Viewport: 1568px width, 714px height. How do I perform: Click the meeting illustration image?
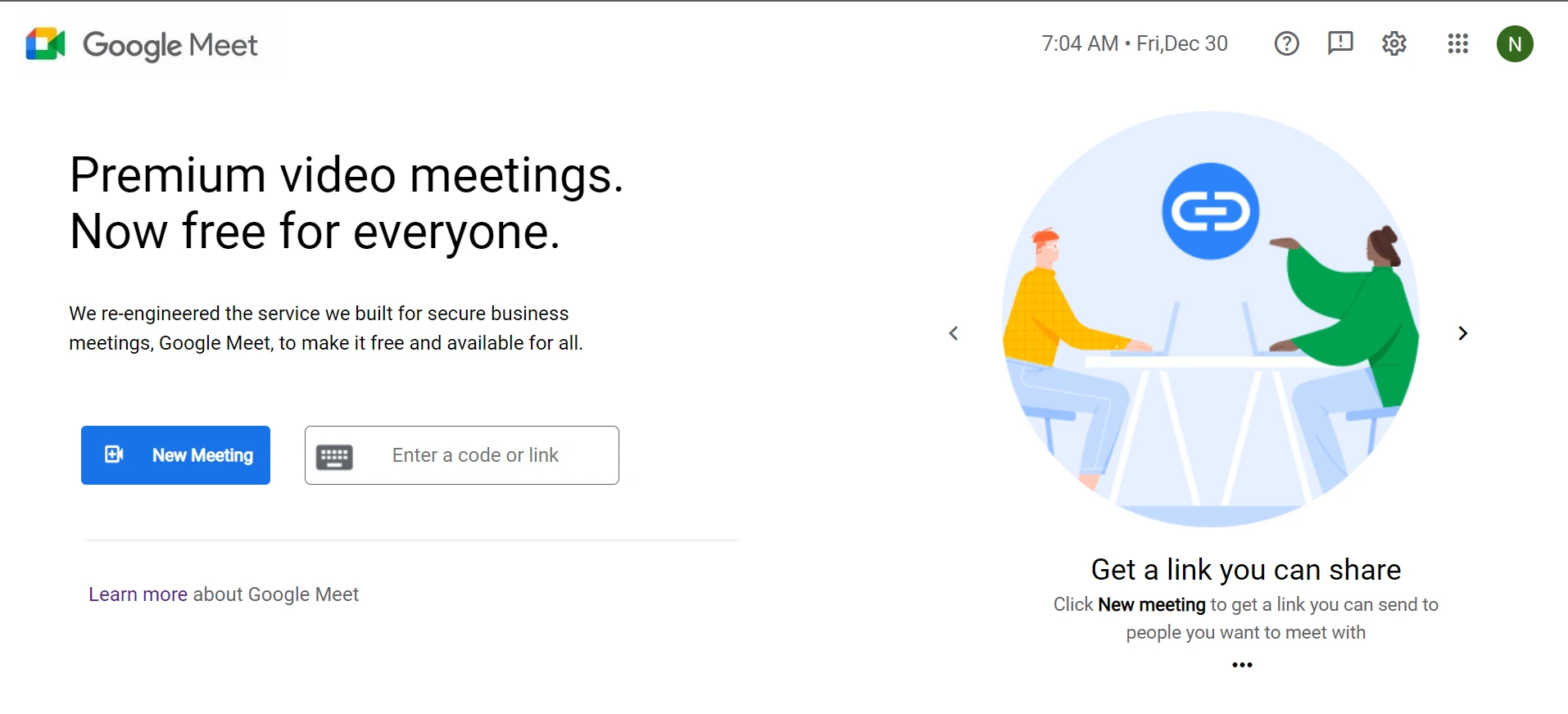click(1210, 368)
